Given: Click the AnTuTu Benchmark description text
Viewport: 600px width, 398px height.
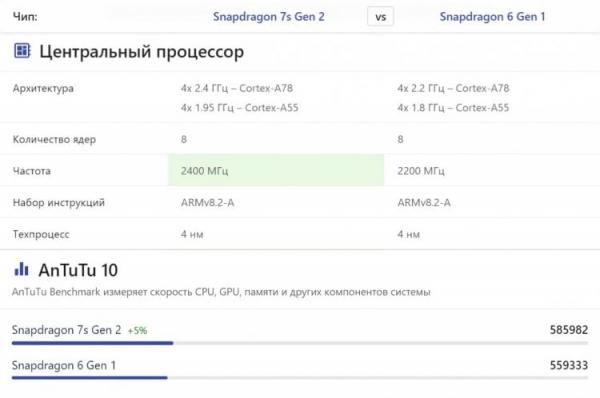Looking at the screenshot, I should click(221, 292).
